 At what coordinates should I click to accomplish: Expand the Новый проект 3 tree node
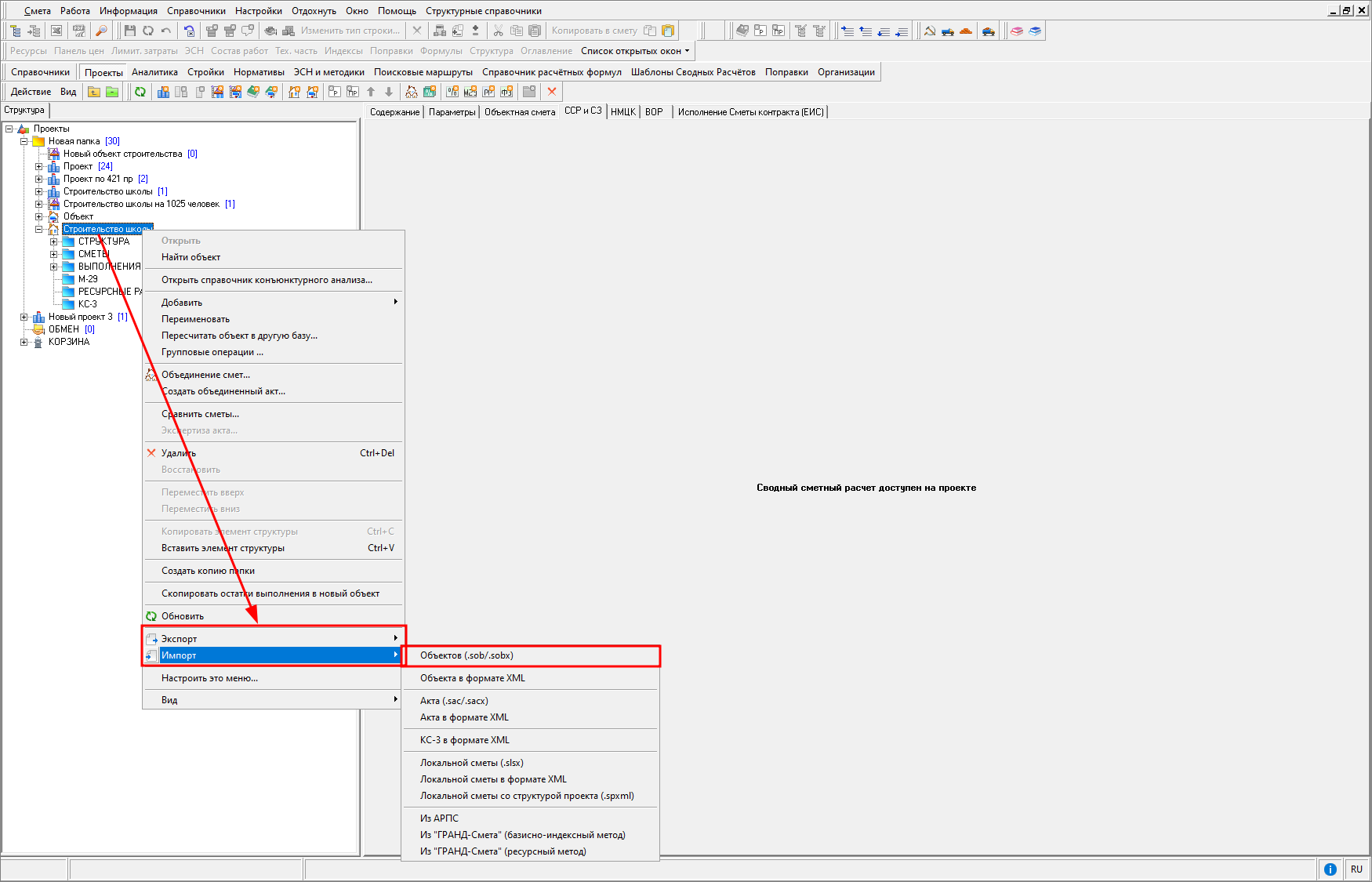[x=24, y=317]
